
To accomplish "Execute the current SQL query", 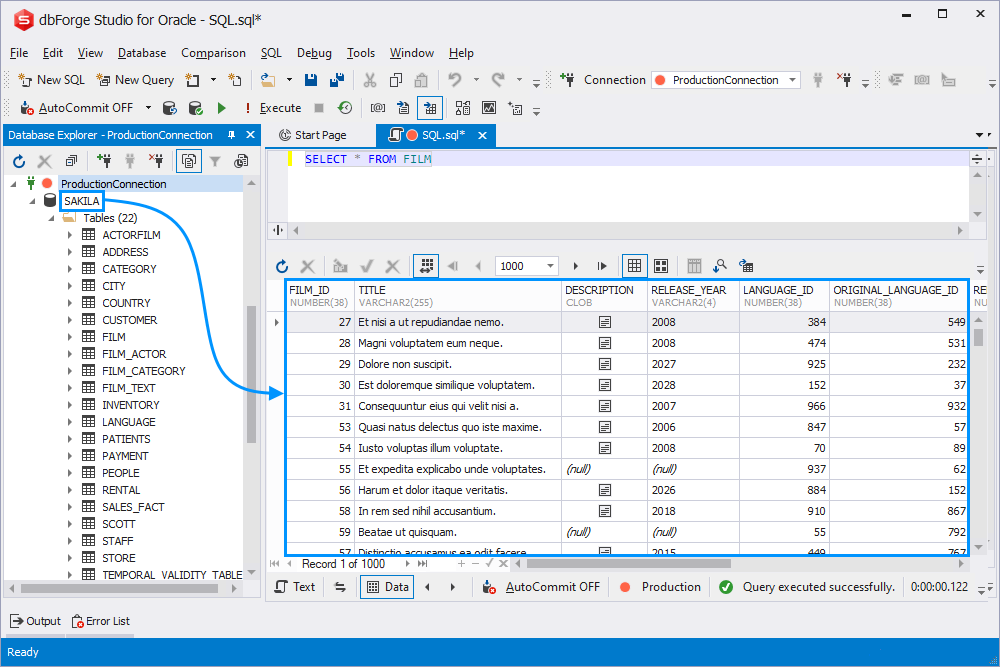I will [x=221, y=107].
